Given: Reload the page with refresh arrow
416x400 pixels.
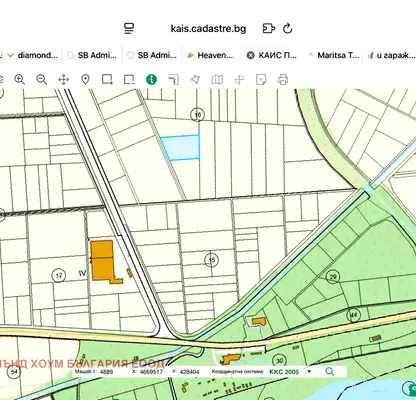Looking at the screenshot, I should click(x=288, y=29).
